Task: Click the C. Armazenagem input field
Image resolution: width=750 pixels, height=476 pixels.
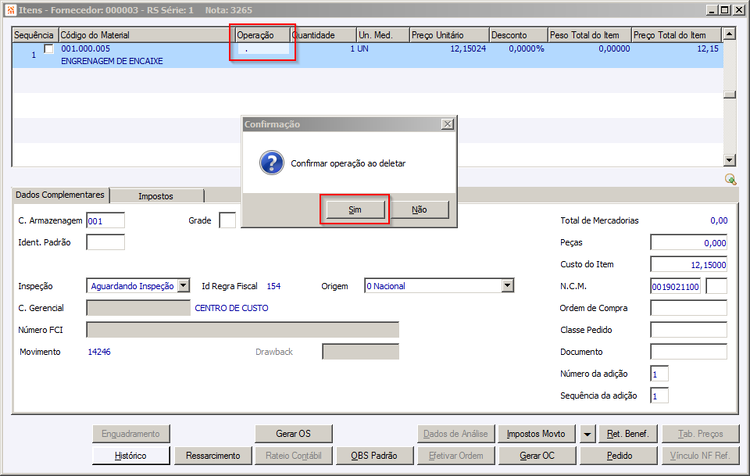Action: [106, 221]
